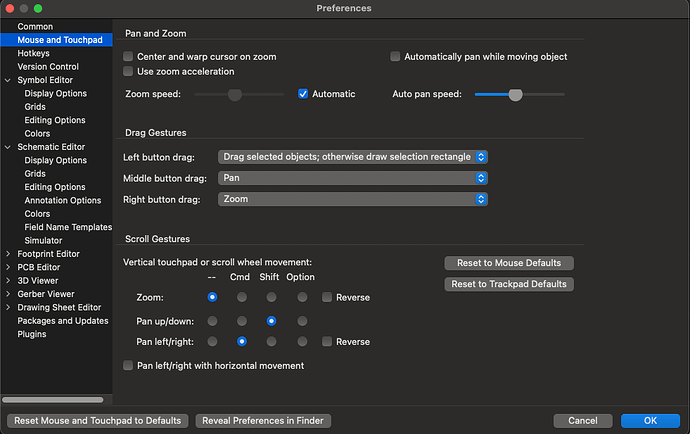Open Annotation Options page
Image resolution: width=690 pixels, height=434 pixels.
62,200
